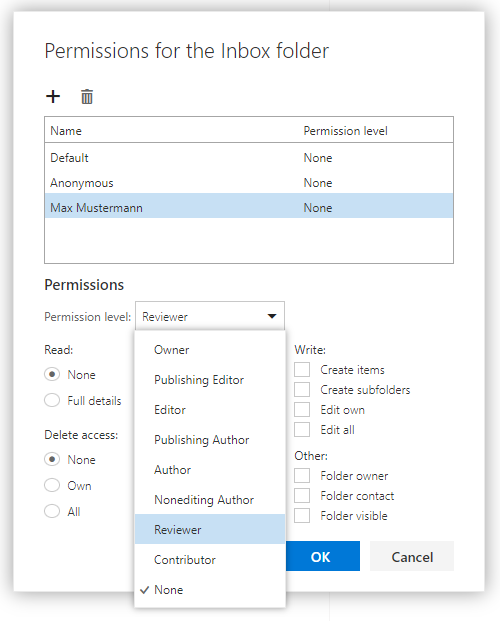The image size is (500, 621).
Task: Check the Folder contact checkbox
Action: 302,495
